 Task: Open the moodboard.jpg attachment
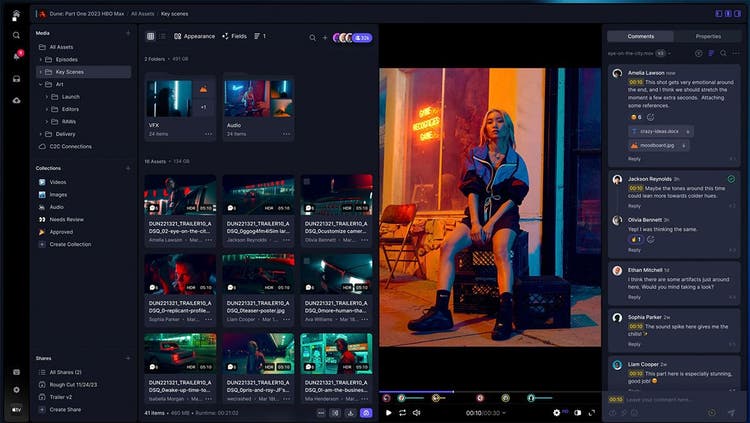[x=658, y=145]
